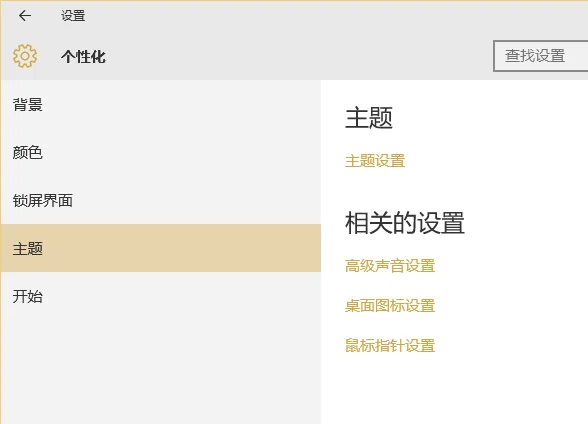
Task: Click the gear icon beside 个性化
Action: 25,56
